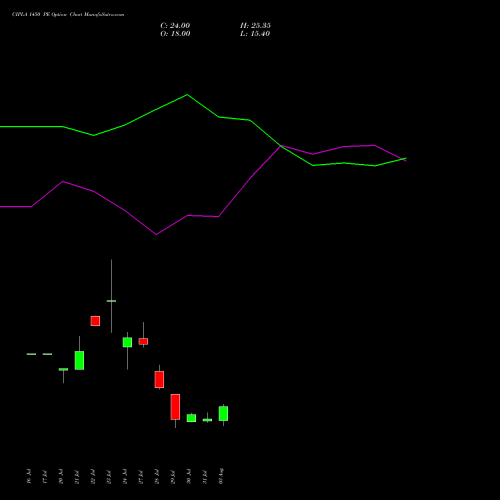Click the small candle above 20 Jul
This screenshot has width=500, height=500.
[x=63, y=369]
